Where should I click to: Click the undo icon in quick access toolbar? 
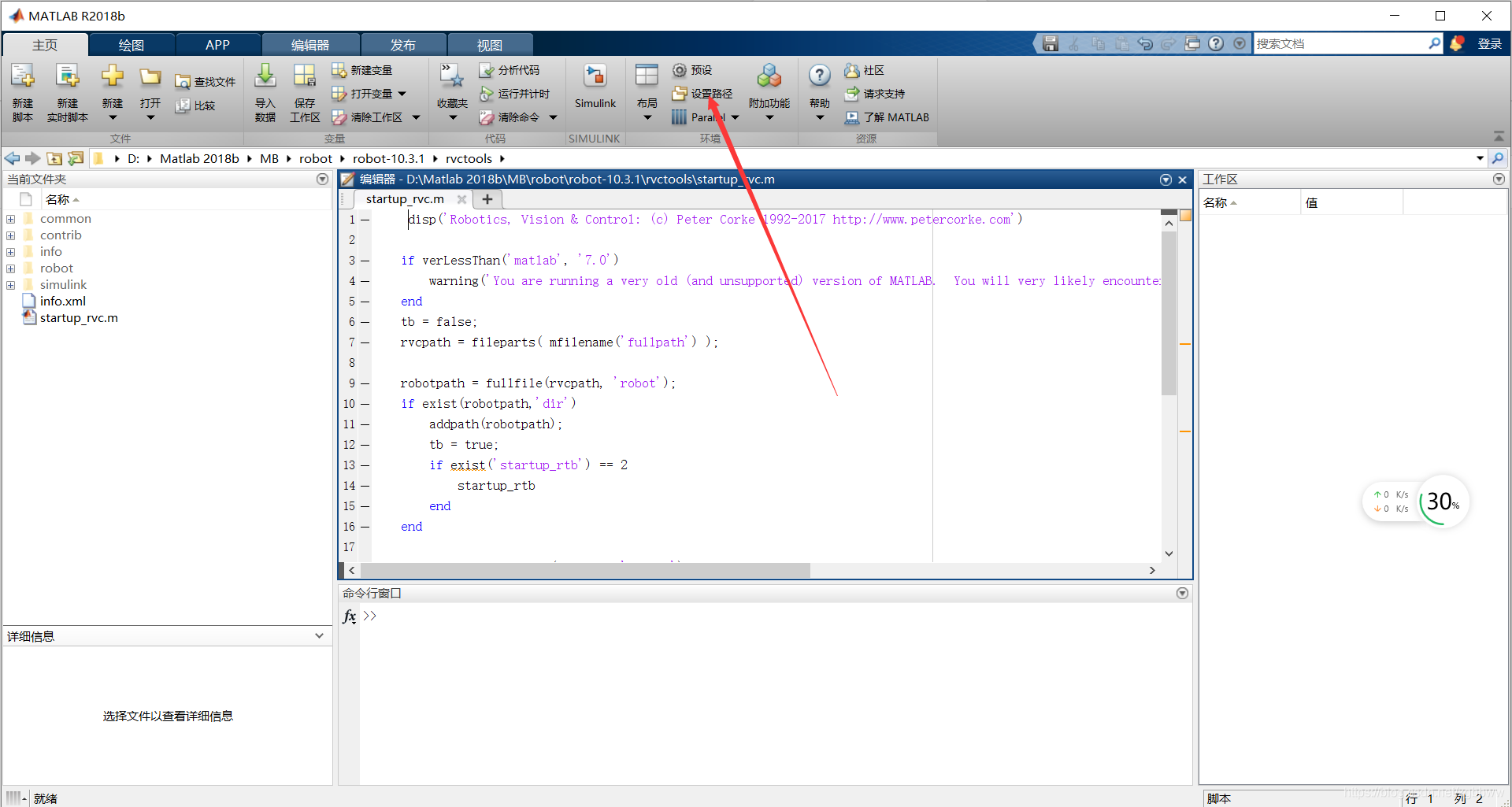[1145, 44]
